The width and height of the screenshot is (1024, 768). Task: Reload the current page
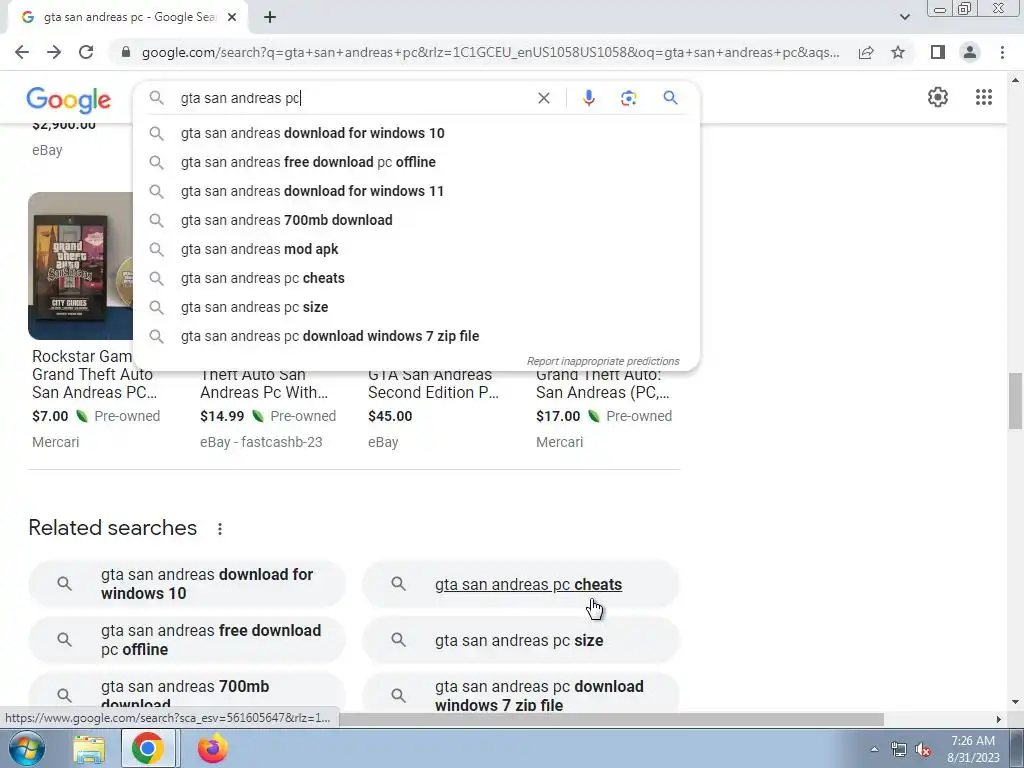click(86, 52)
